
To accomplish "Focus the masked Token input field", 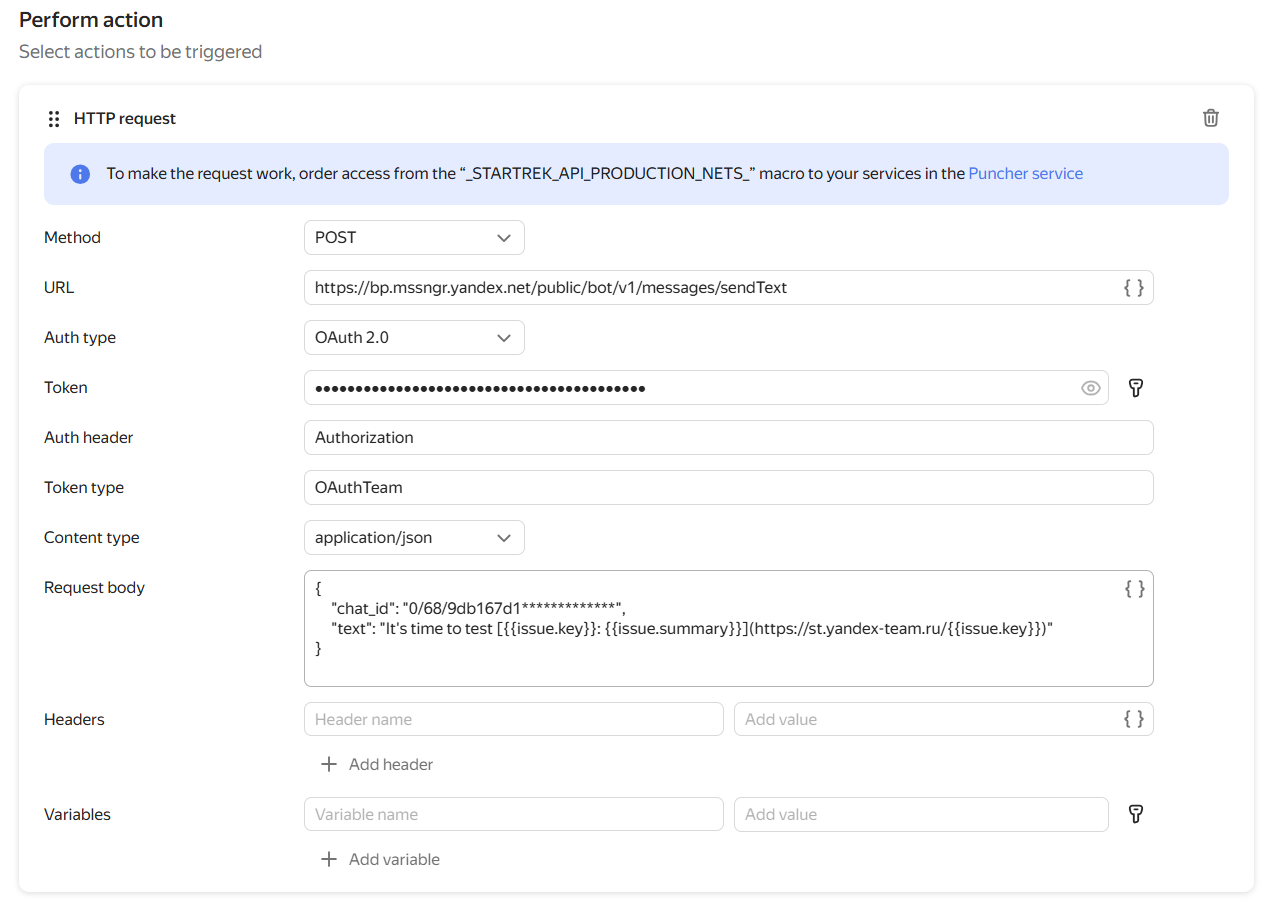I will click(x=706, y=388).
